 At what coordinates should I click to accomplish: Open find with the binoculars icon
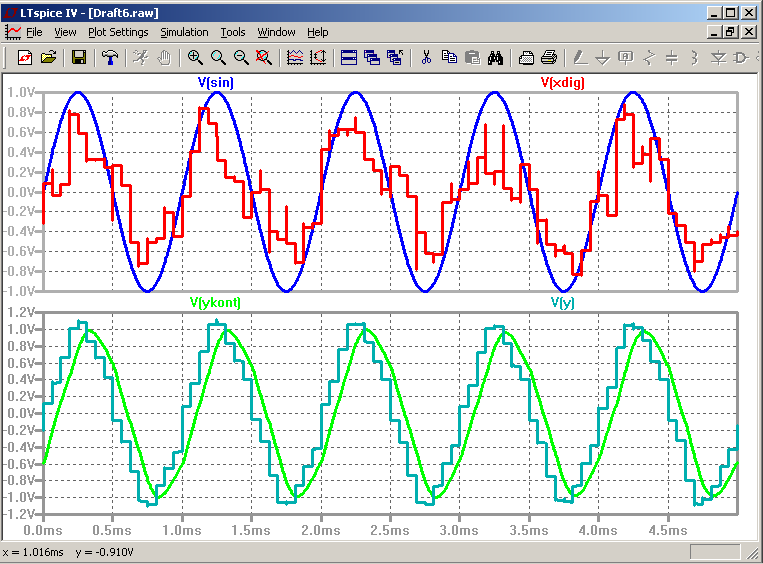[494, 58]
